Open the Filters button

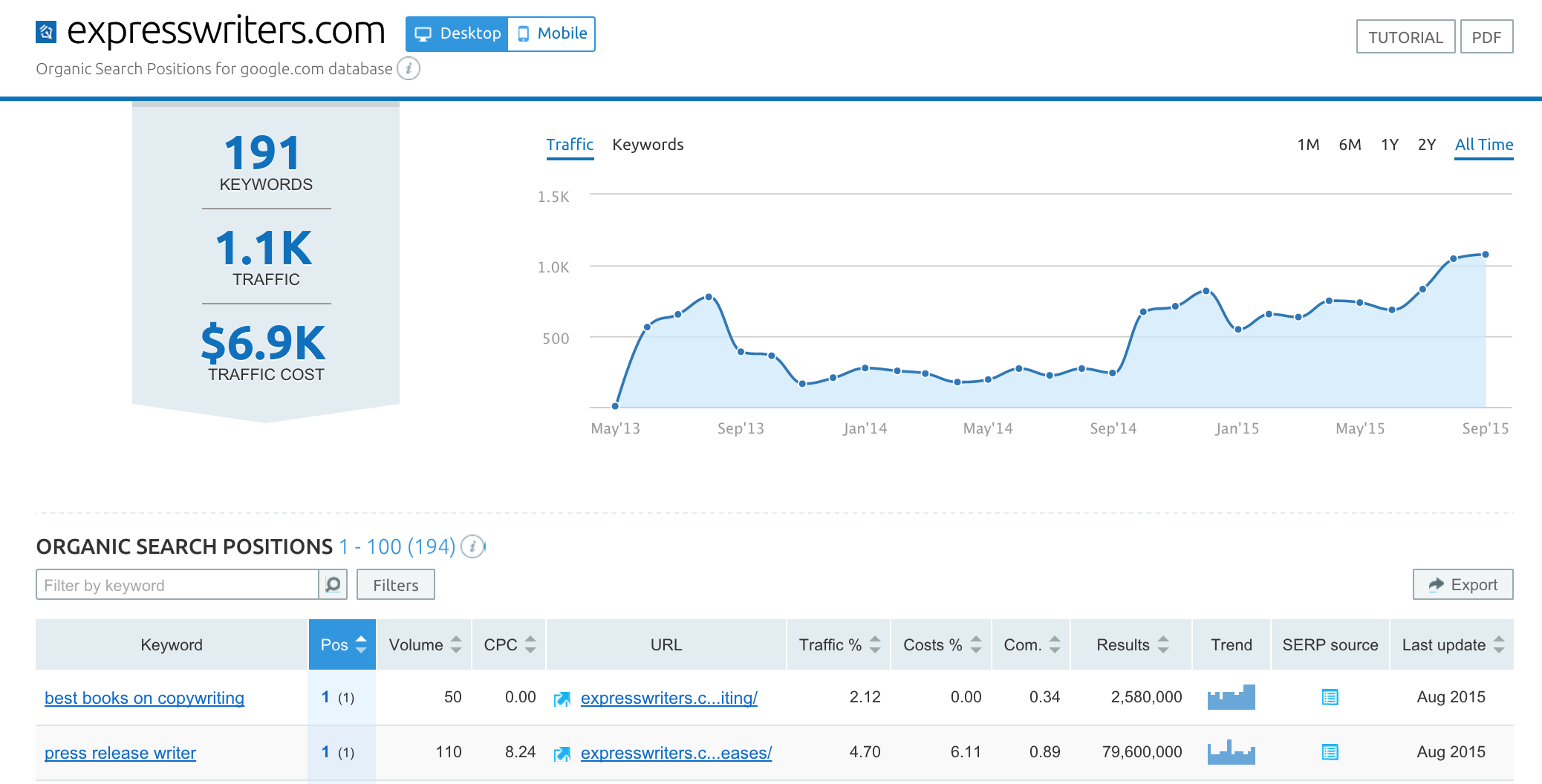pyautogui.click(x=395, y=585)
